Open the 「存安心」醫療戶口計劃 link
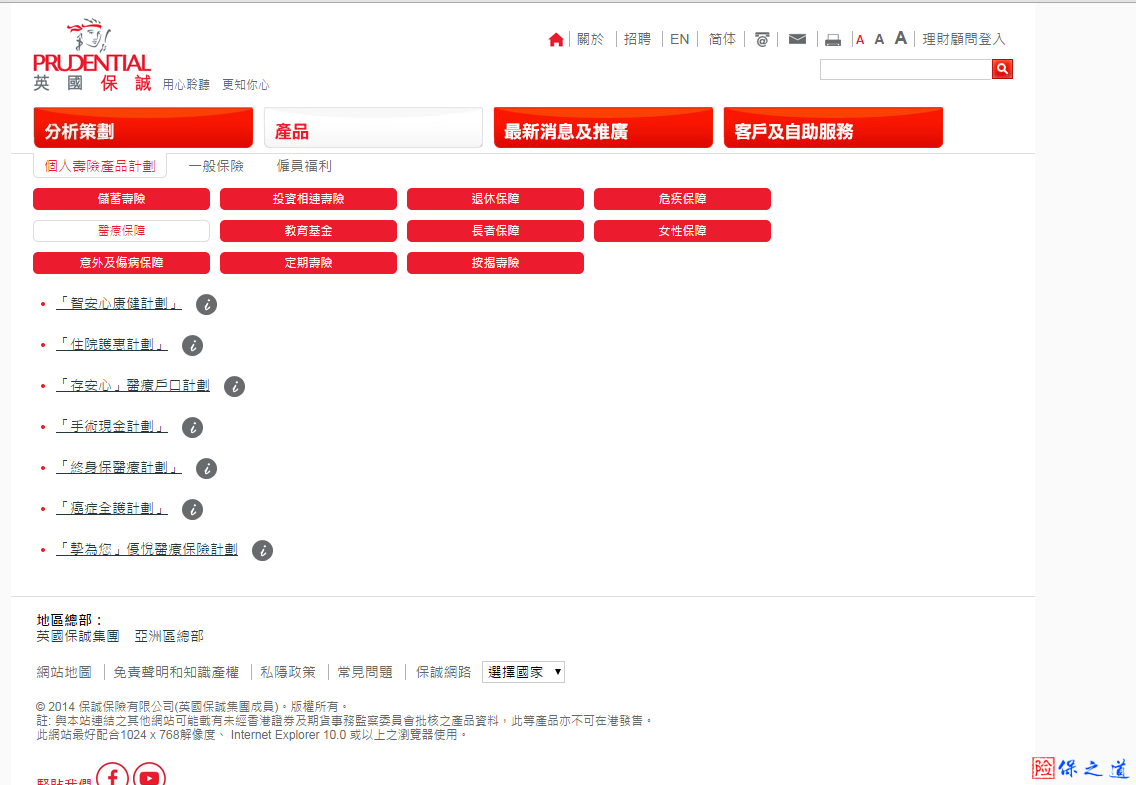The width and height of the screenshot is (1136, 785). [133, 386]
